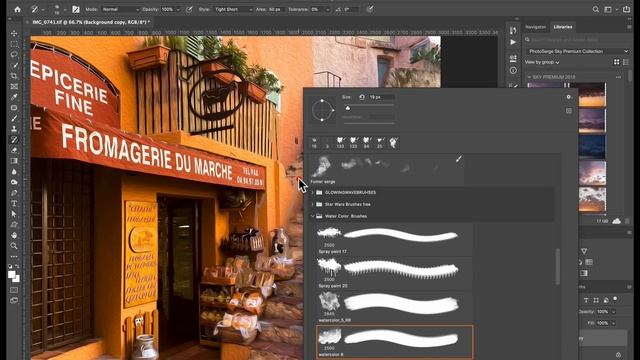Select the Hand tool
The width and height of the screenshot is (640, 360).
click(x=14, y=235)
